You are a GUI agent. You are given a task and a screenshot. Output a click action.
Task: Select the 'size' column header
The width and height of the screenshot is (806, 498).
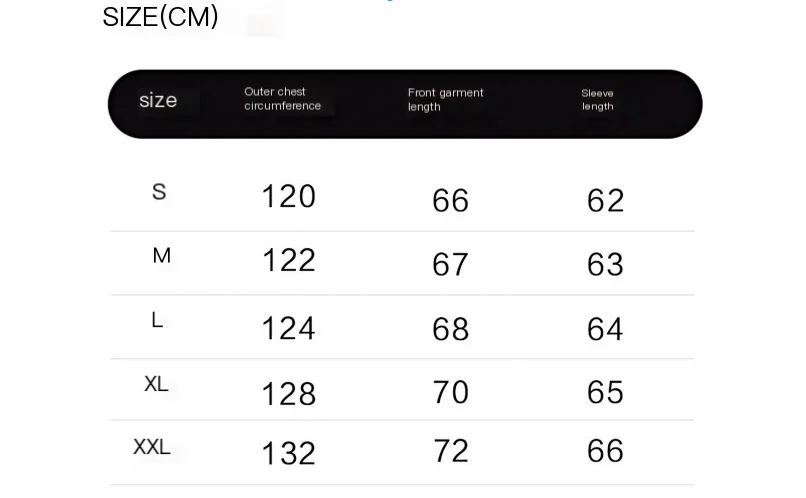click(x=158, y=100)
